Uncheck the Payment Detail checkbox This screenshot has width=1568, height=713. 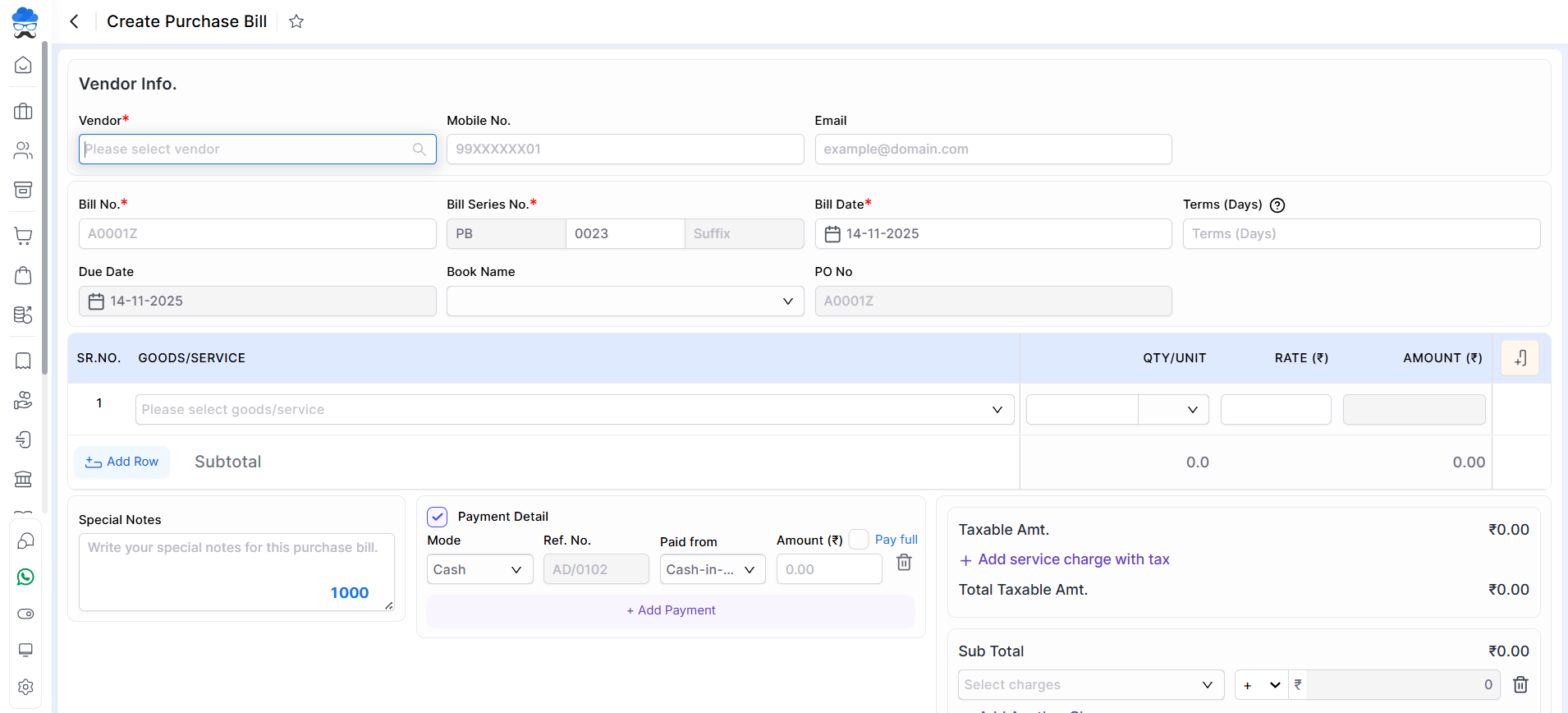(x=438, y=517)
